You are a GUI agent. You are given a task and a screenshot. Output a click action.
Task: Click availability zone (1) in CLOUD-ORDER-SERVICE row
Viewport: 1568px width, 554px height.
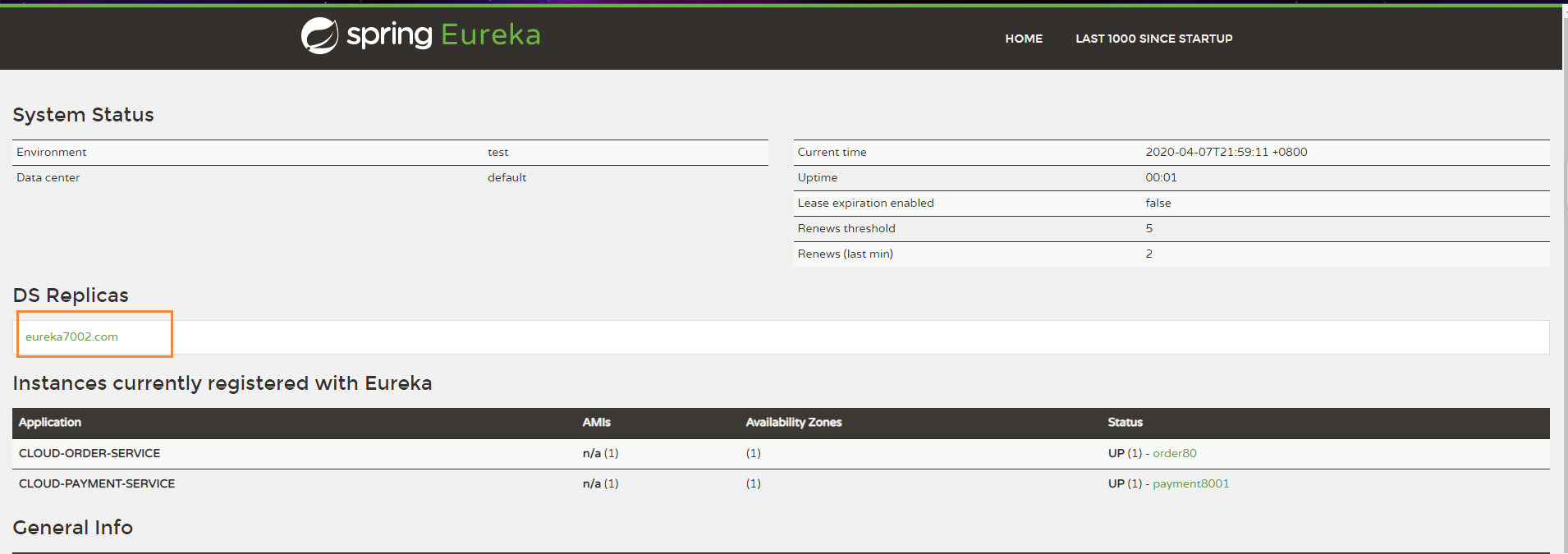[753, 453]
